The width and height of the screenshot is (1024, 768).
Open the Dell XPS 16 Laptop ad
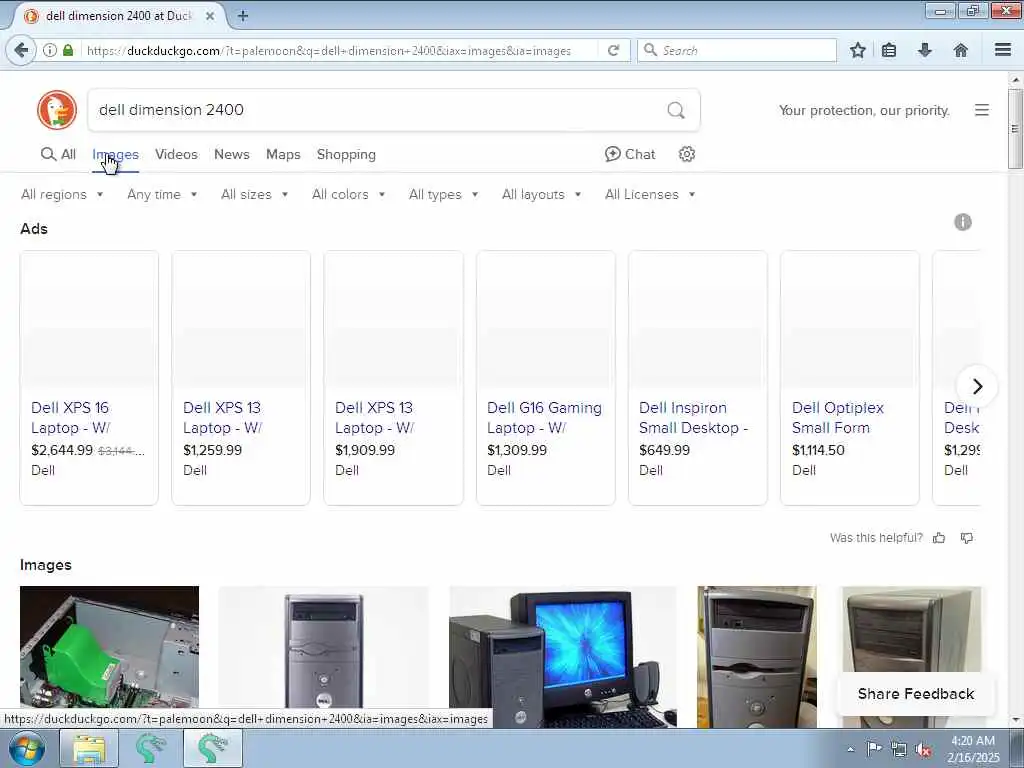coord(89,377)
